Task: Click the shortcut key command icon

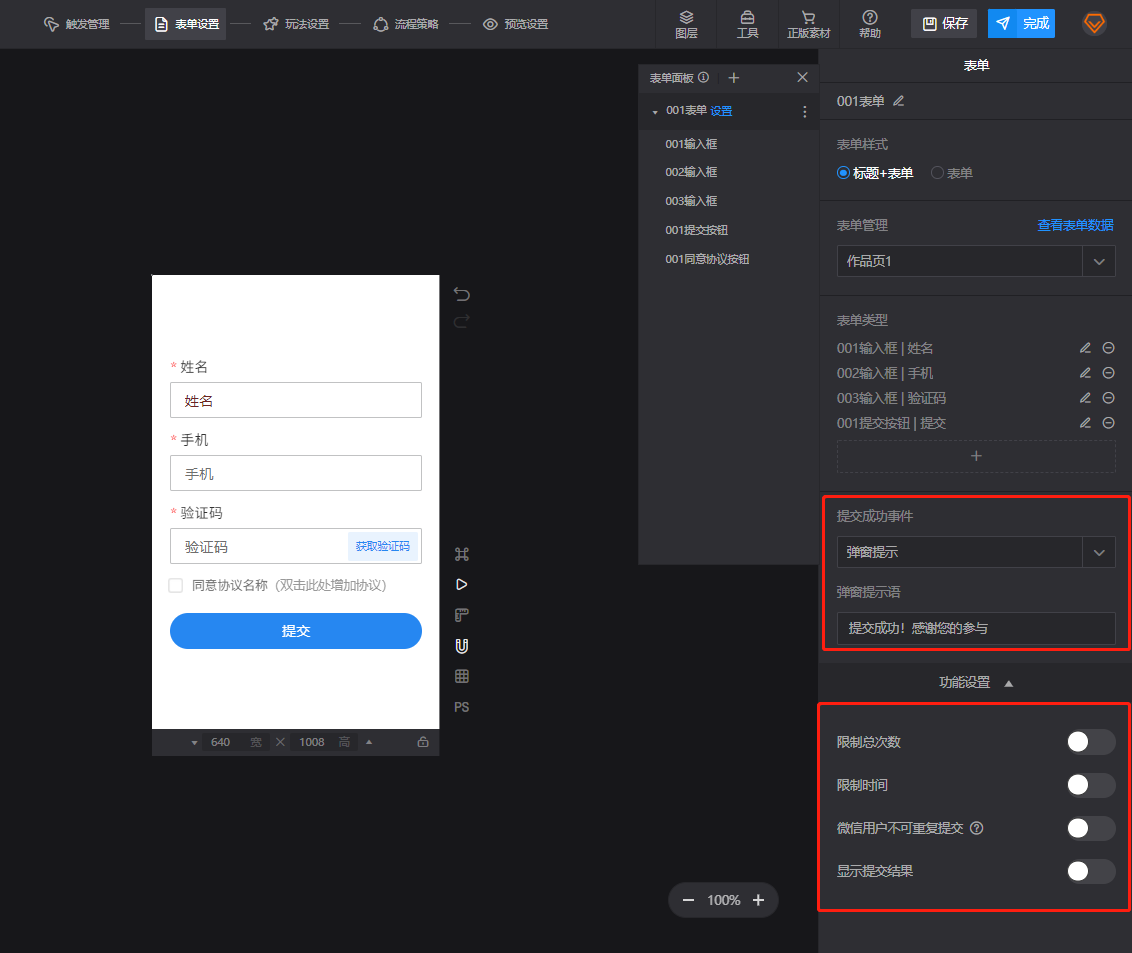Action: [x=462, y=554]
